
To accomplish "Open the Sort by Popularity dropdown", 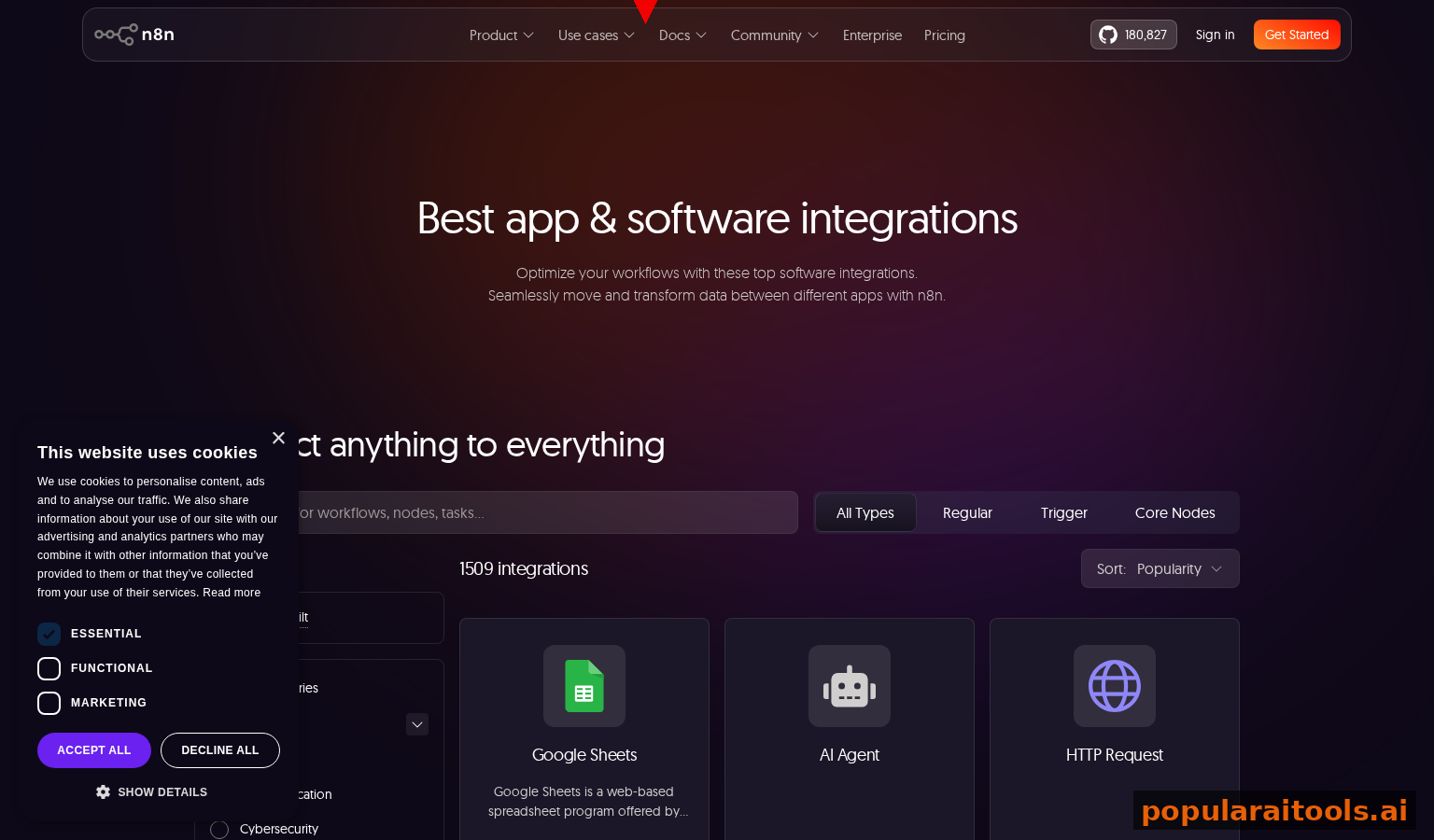I will [1160, 568].
